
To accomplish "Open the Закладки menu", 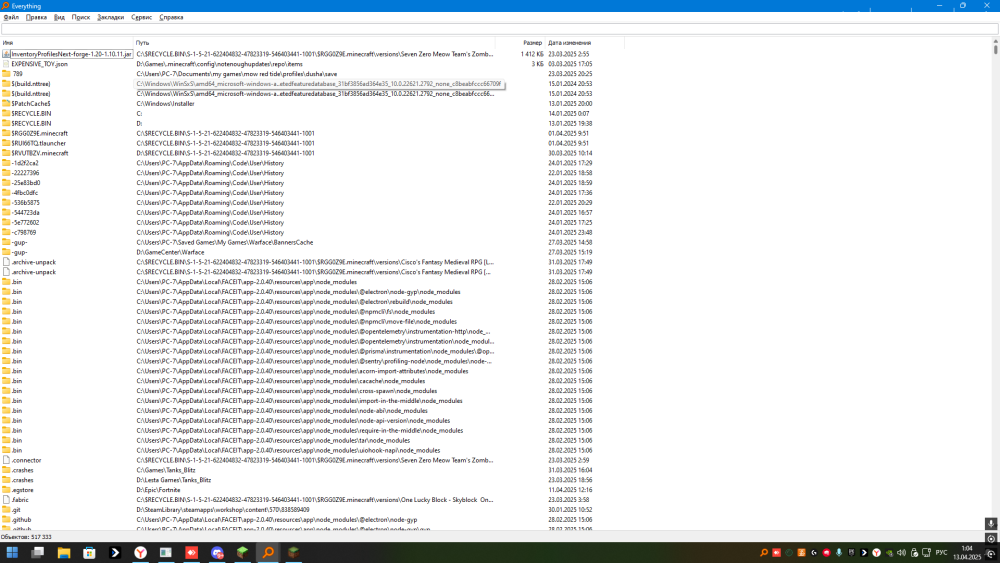I will point(110,17).
